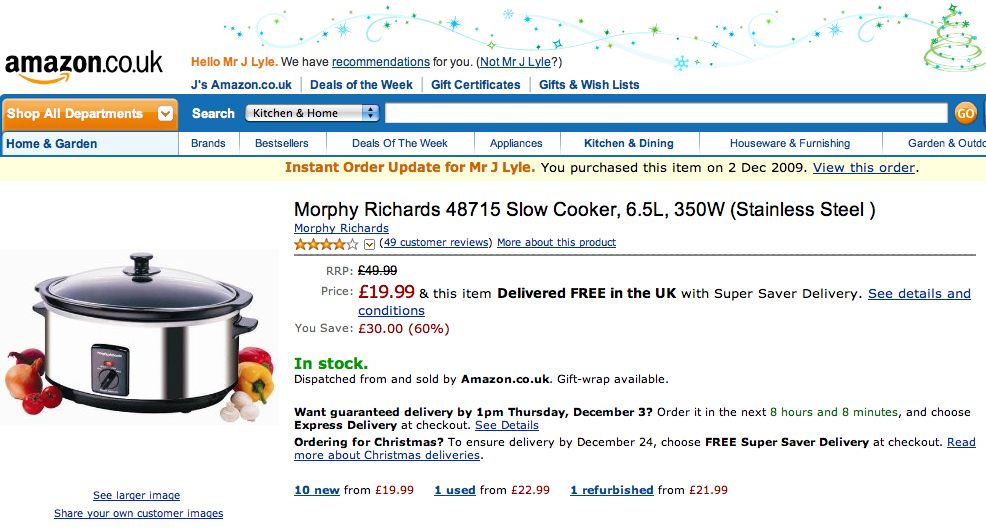Click the Gift Certificates link

pyautogui.click(x=475, y=85)
